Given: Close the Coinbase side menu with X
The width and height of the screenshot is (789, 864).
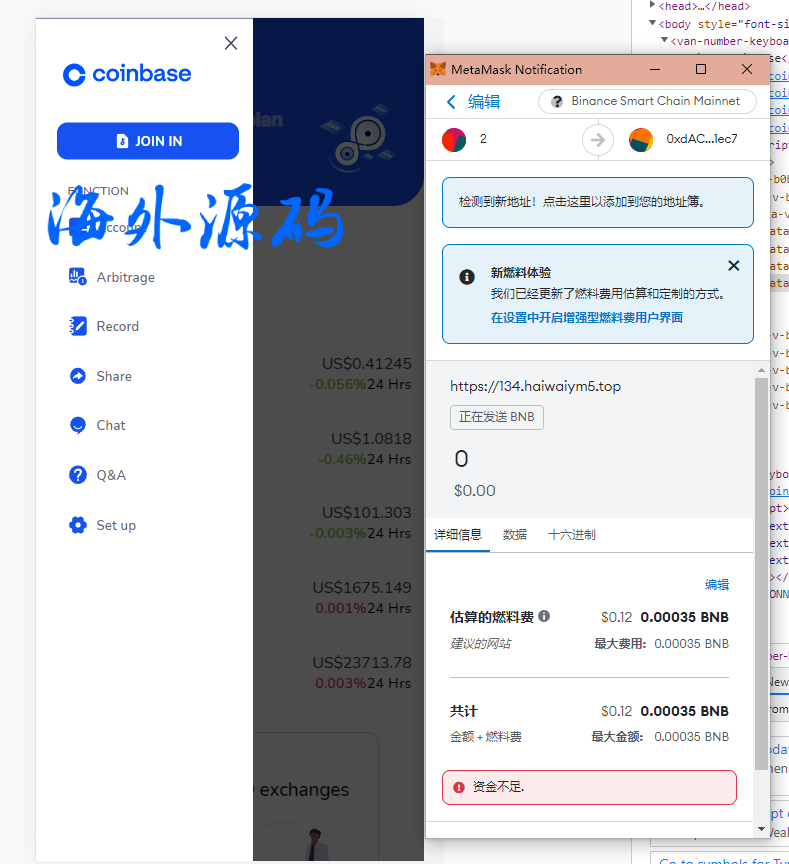Looking at the screenshot, I should (x=231, y=43).
